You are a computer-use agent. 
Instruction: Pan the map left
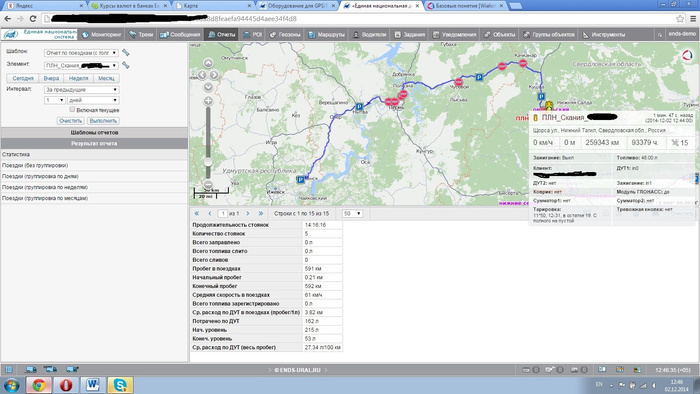pyautogui.click(x=202, y=75)
